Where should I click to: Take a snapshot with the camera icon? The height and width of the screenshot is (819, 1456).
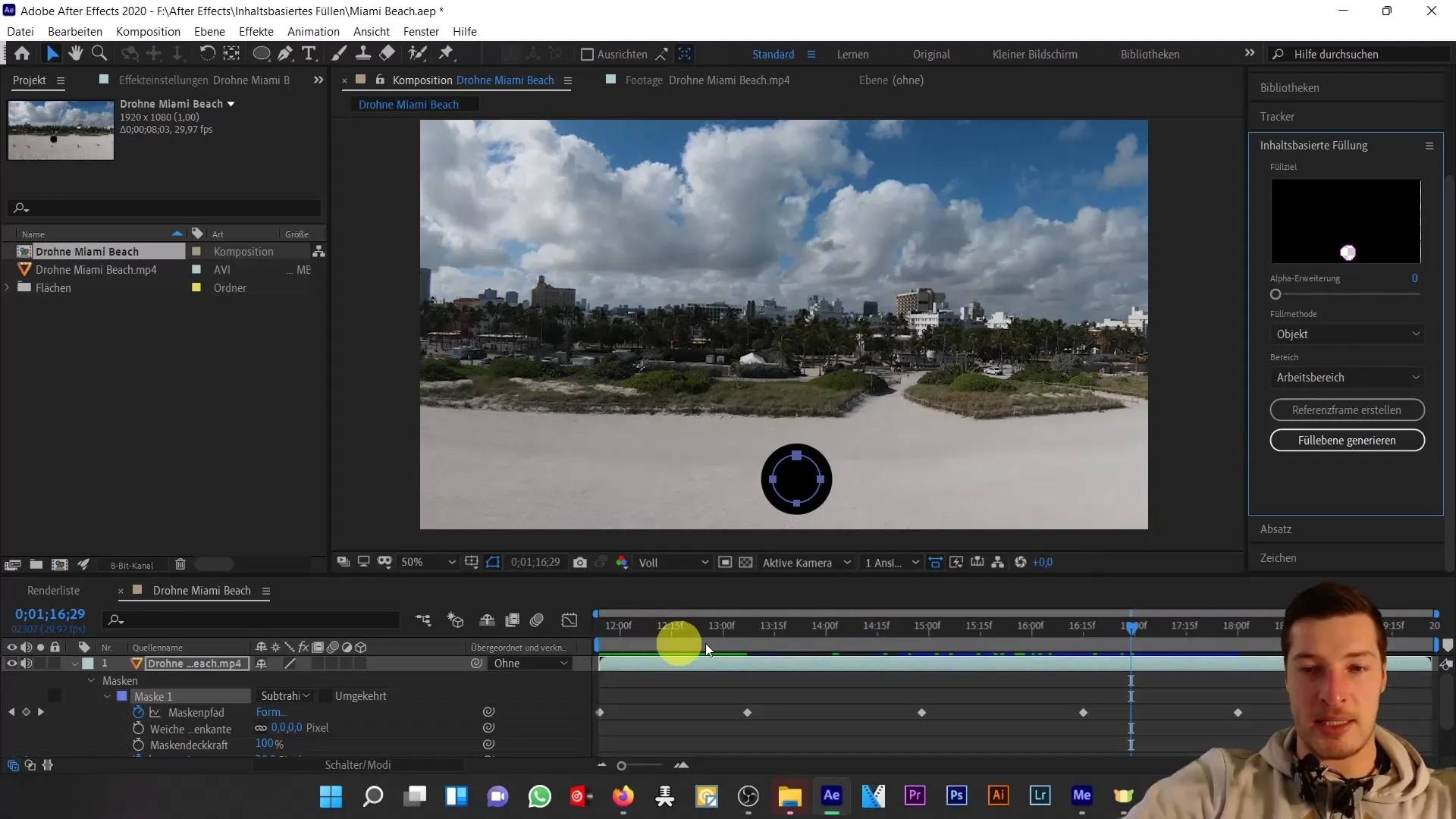580,563
